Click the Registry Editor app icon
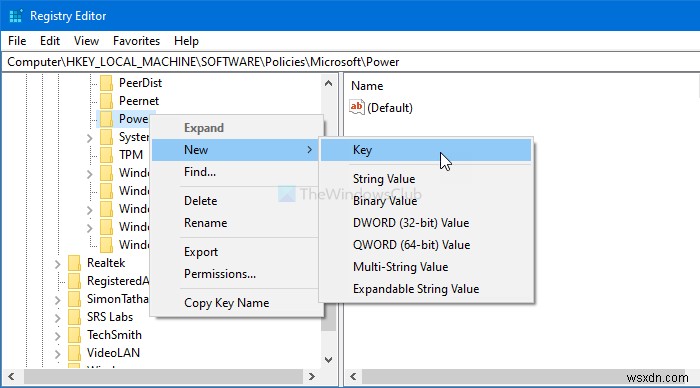The image size is (700, 388). coord(16,16)
